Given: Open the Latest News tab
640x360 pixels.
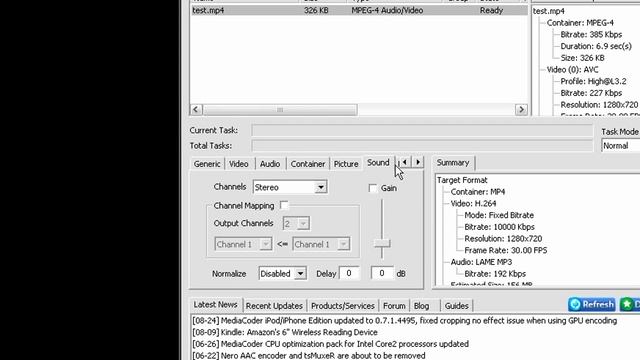Looking at the screenshot, I should [x=215, y=304].
